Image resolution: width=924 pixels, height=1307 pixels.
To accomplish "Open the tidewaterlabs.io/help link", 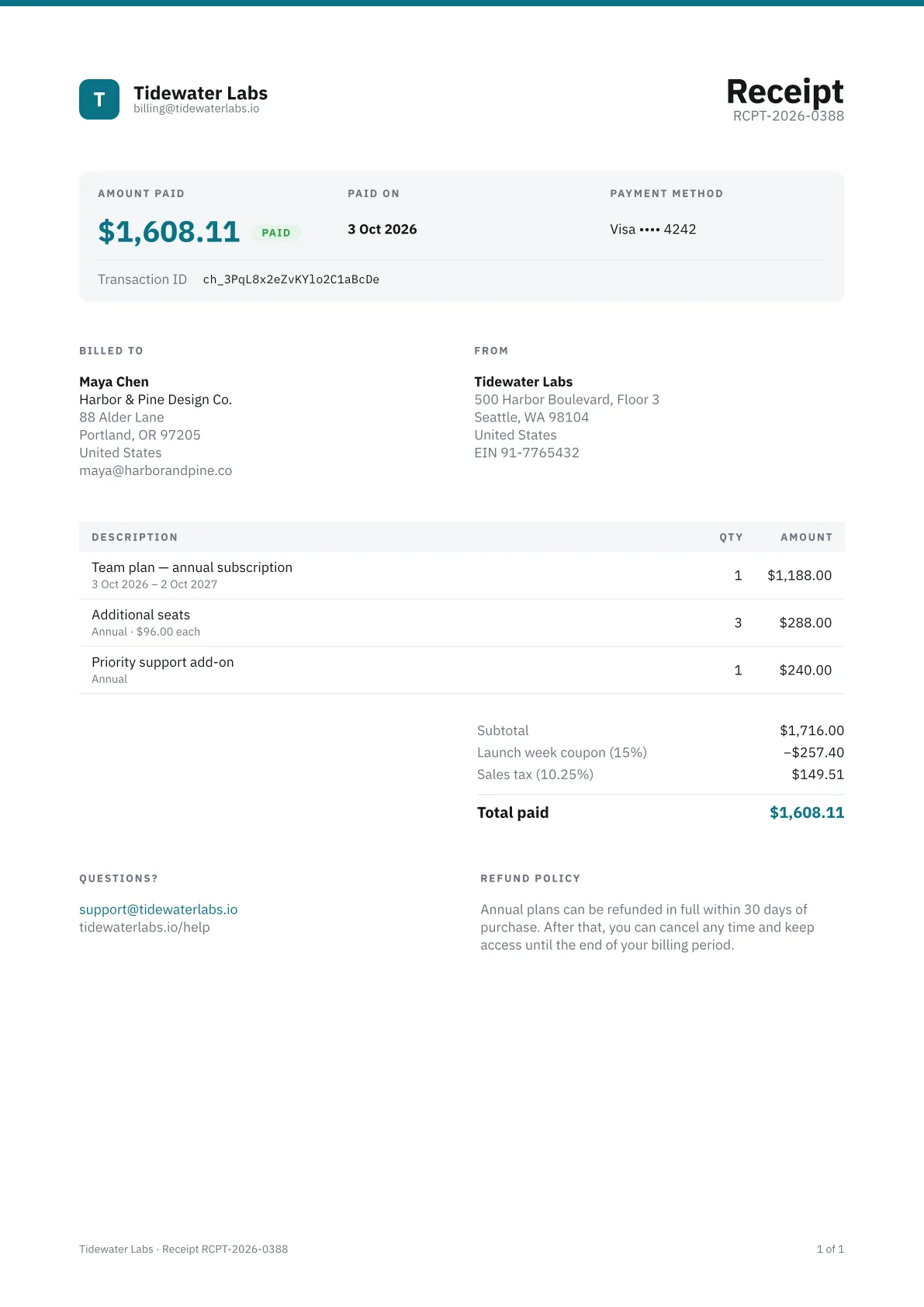I will click(144, 927).
